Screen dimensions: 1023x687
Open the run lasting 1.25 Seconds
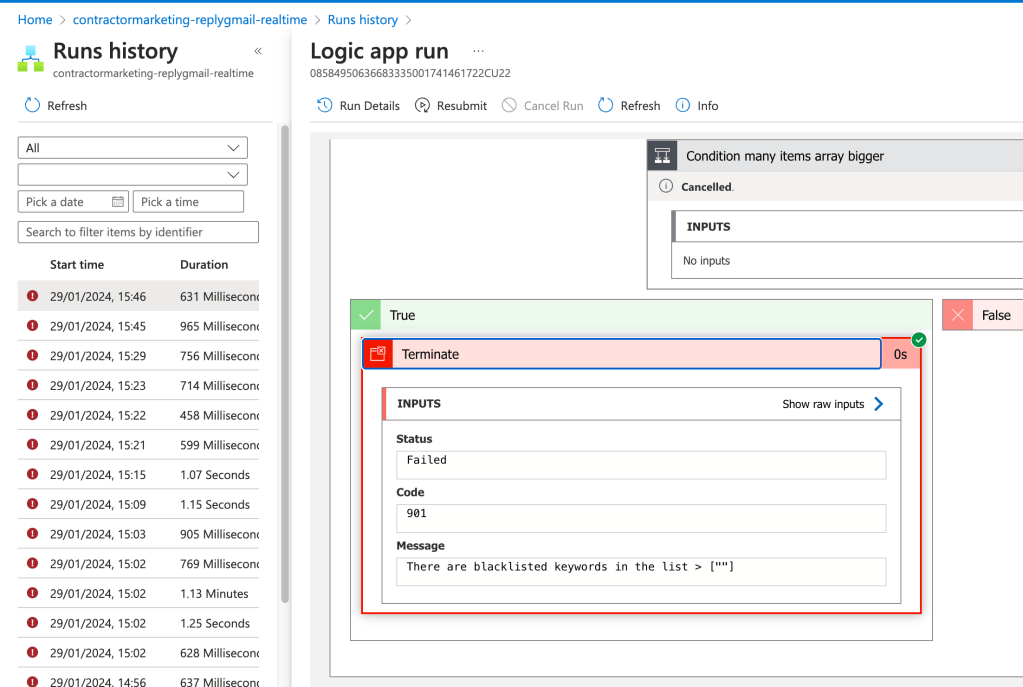(138, 623)
